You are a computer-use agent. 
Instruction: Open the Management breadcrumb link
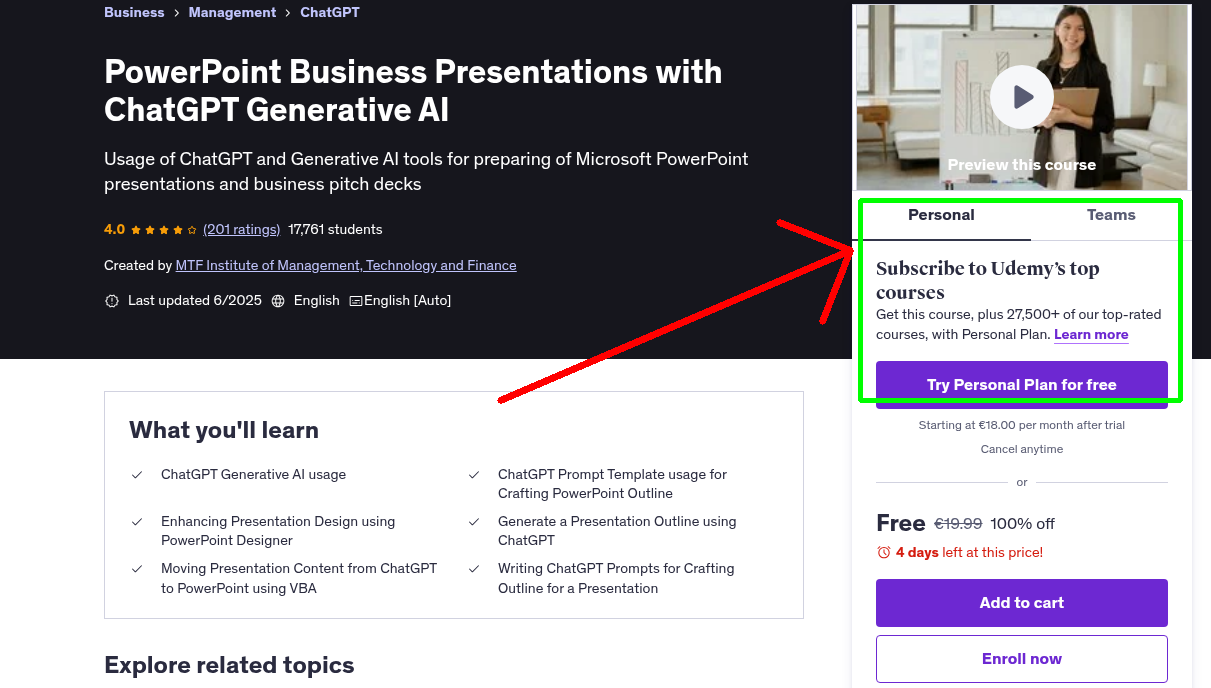click(232, 12)
